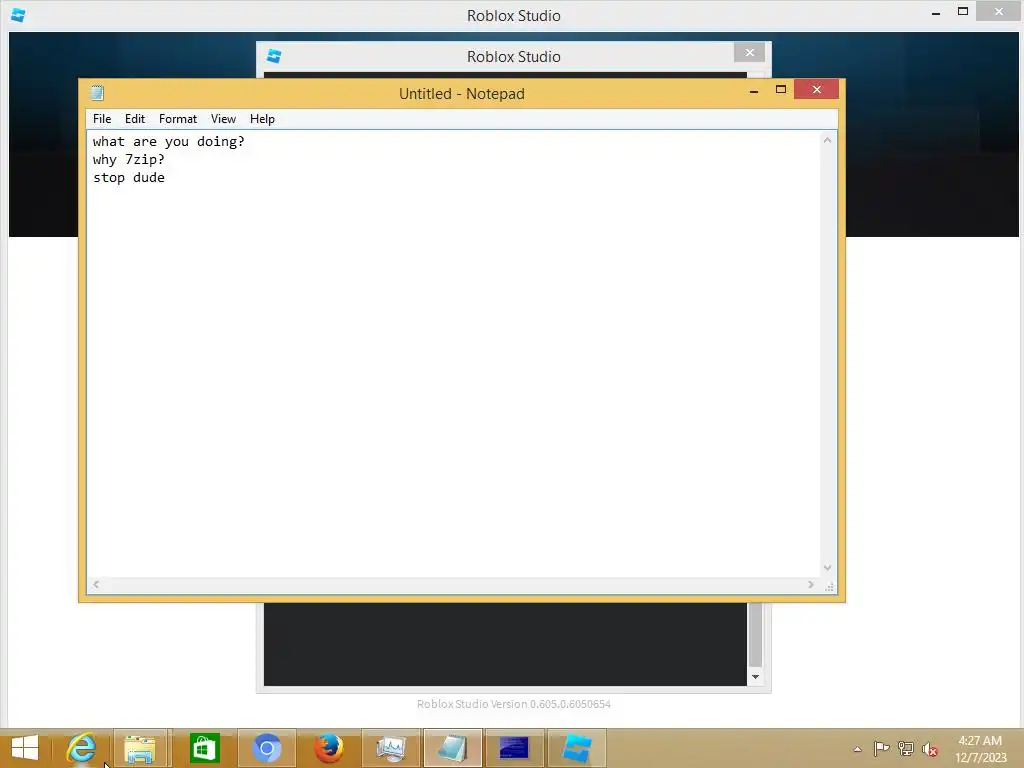Click Notepad vertical scrollbar down arrow

coord(827,568)
